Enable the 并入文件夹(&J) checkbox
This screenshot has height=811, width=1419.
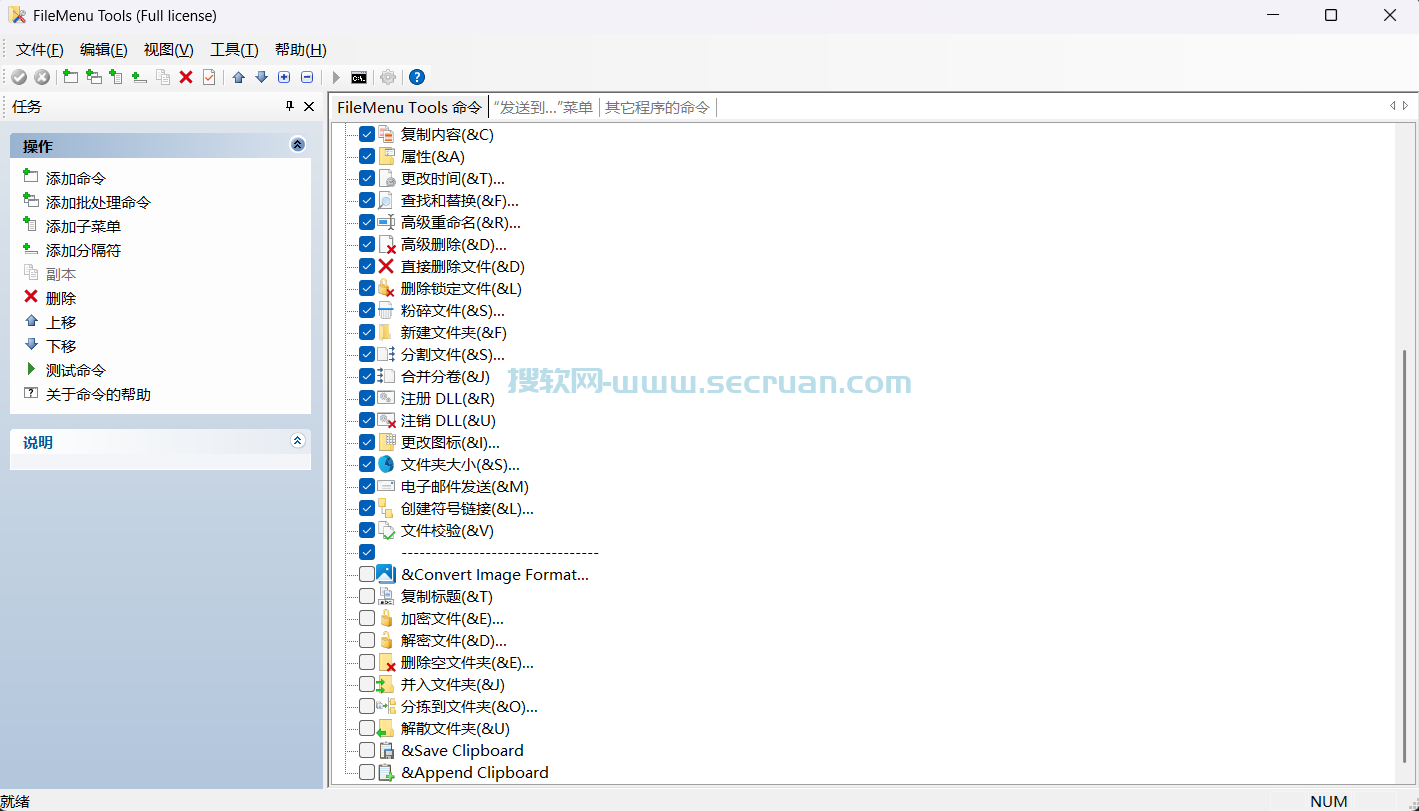tap(367, 684)
